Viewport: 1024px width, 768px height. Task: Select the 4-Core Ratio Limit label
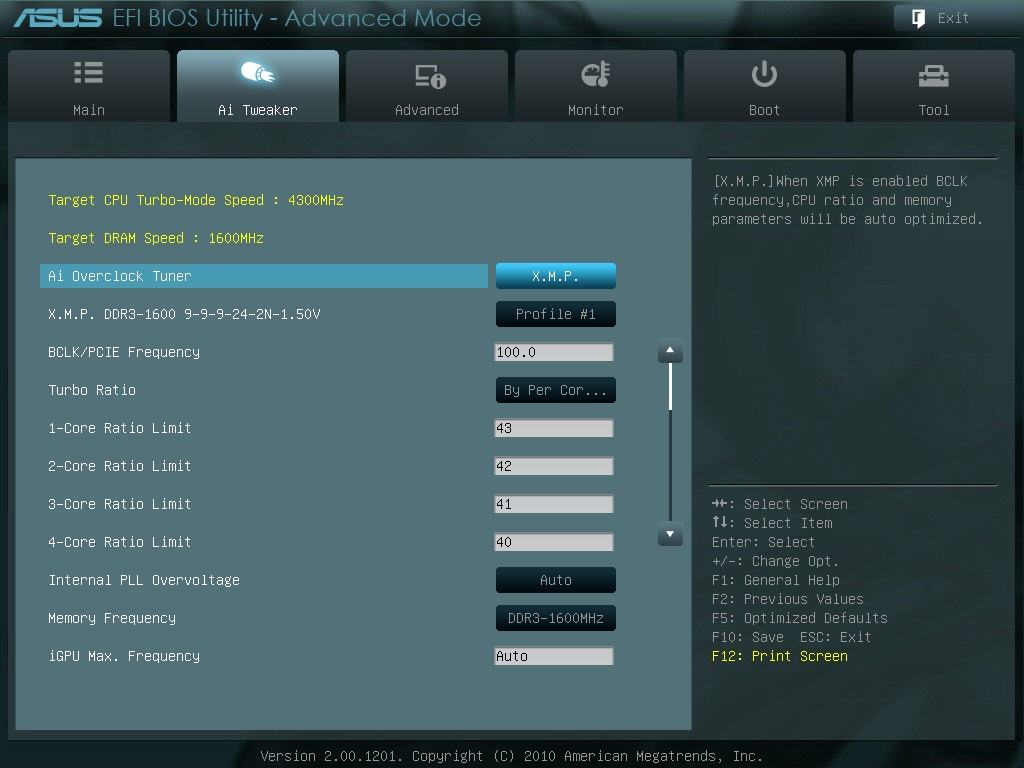click(x=120, y=542)
